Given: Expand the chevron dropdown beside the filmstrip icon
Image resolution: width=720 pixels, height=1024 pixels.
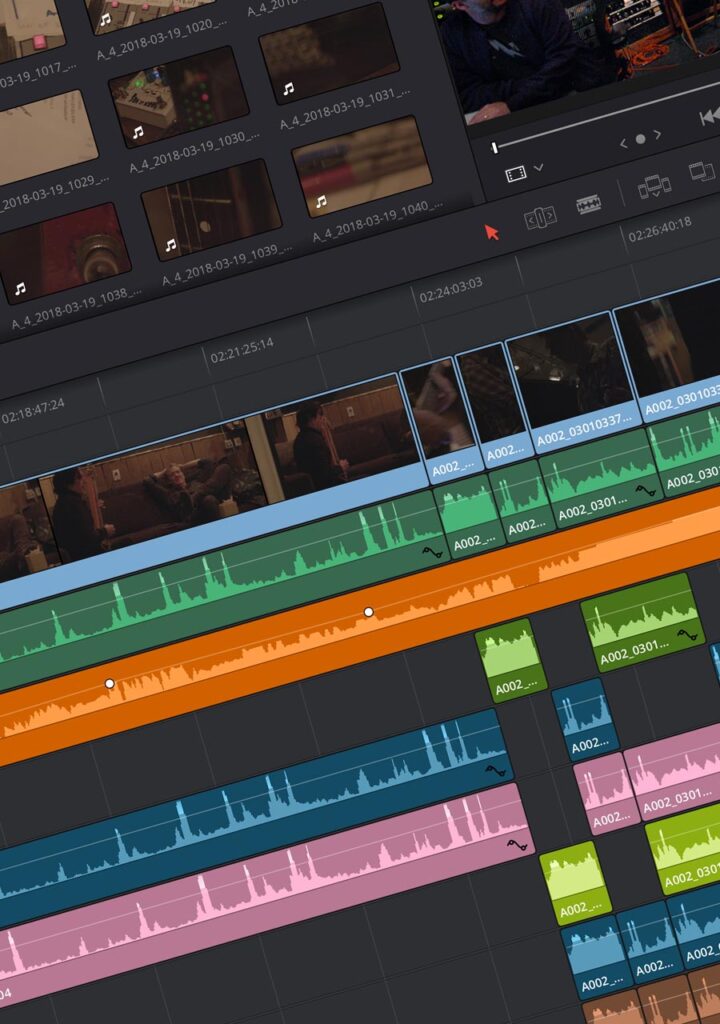Looking at the screenshot, I should 540,168.
